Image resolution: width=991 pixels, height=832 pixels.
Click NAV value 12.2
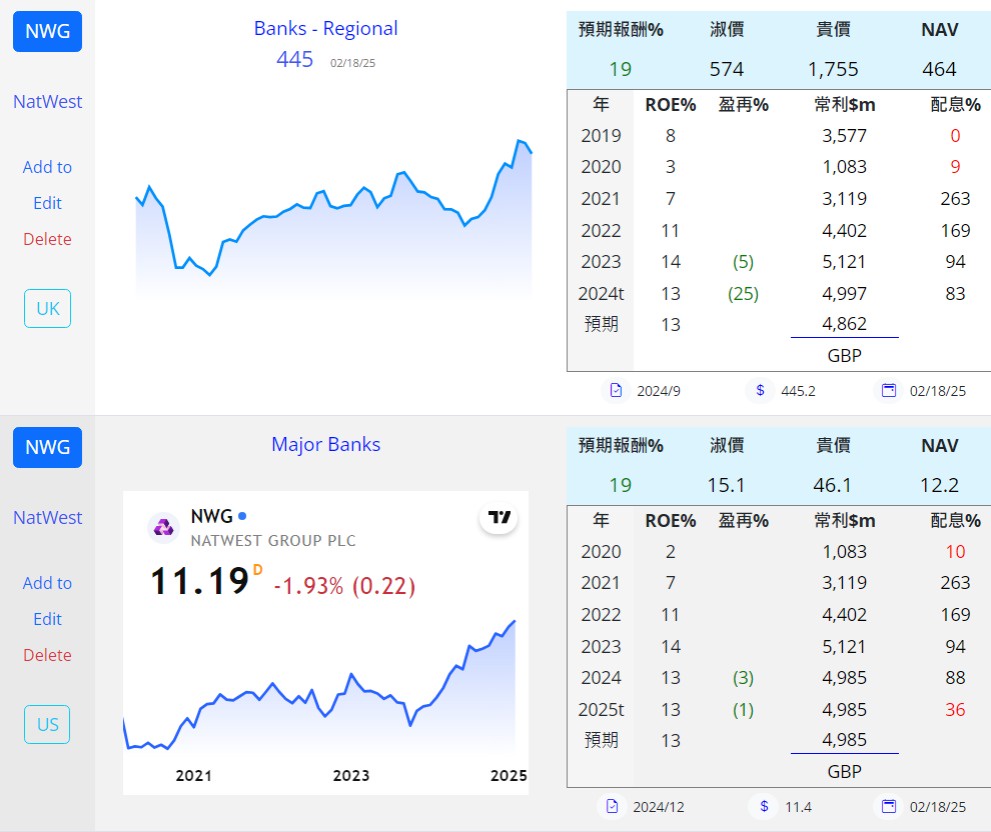tap(939, 485)
